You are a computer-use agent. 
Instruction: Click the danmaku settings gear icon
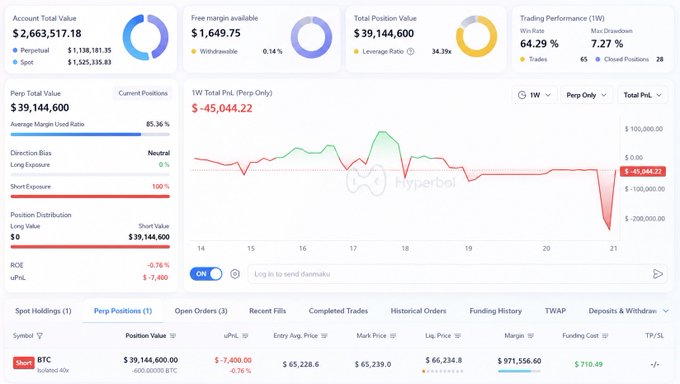point(235,274)
